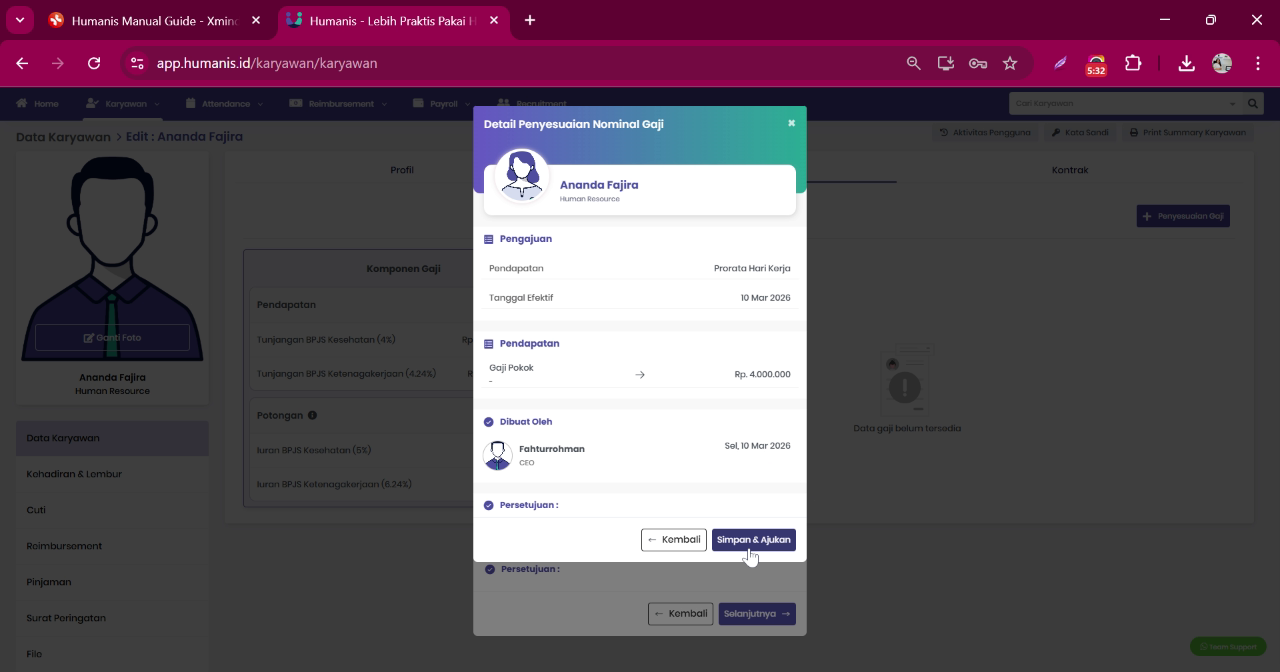The image size is (1280, 672).
Task: Click the 'Prorata Hari Kerja' value
Action: (752, 268)
